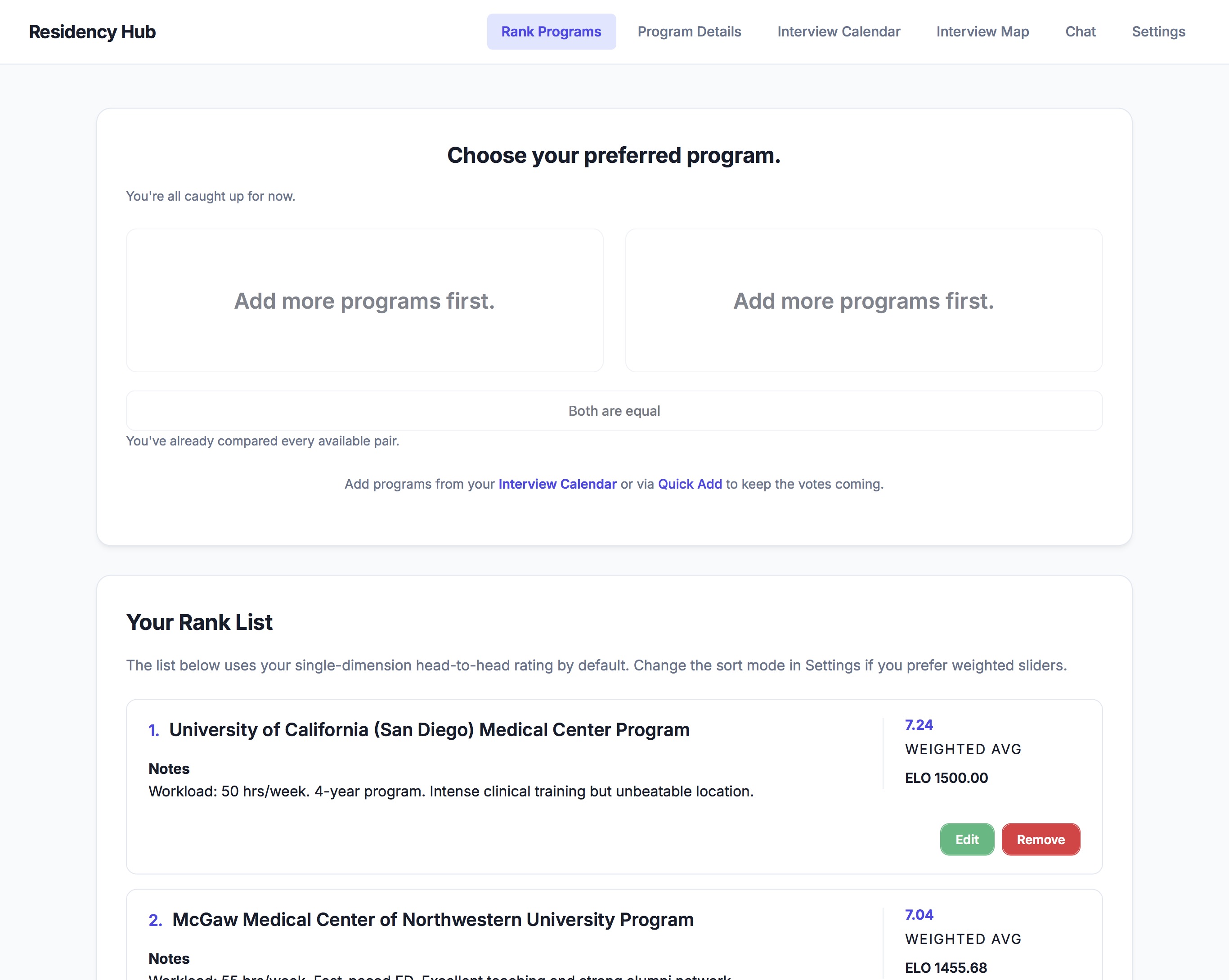
Task: Remove the UC San Diego program
Action: pos(1041,839)
